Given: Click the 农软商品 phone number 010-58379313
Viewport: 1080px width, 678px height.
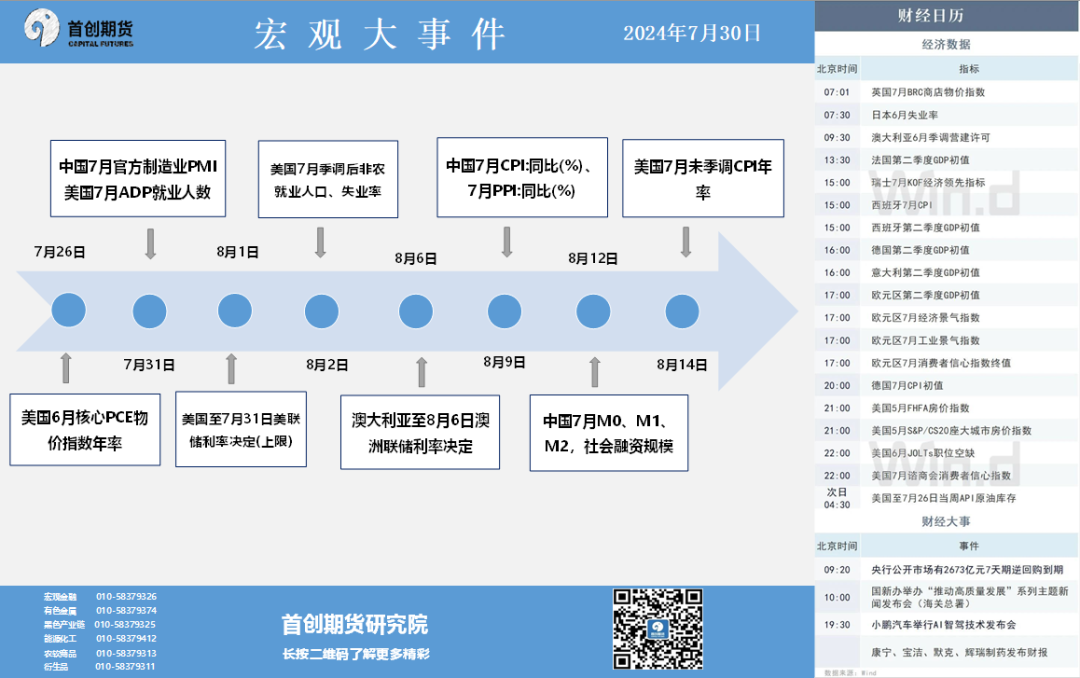Looking at the screenshot, I should pyautogui.click(x=126, y=653).
